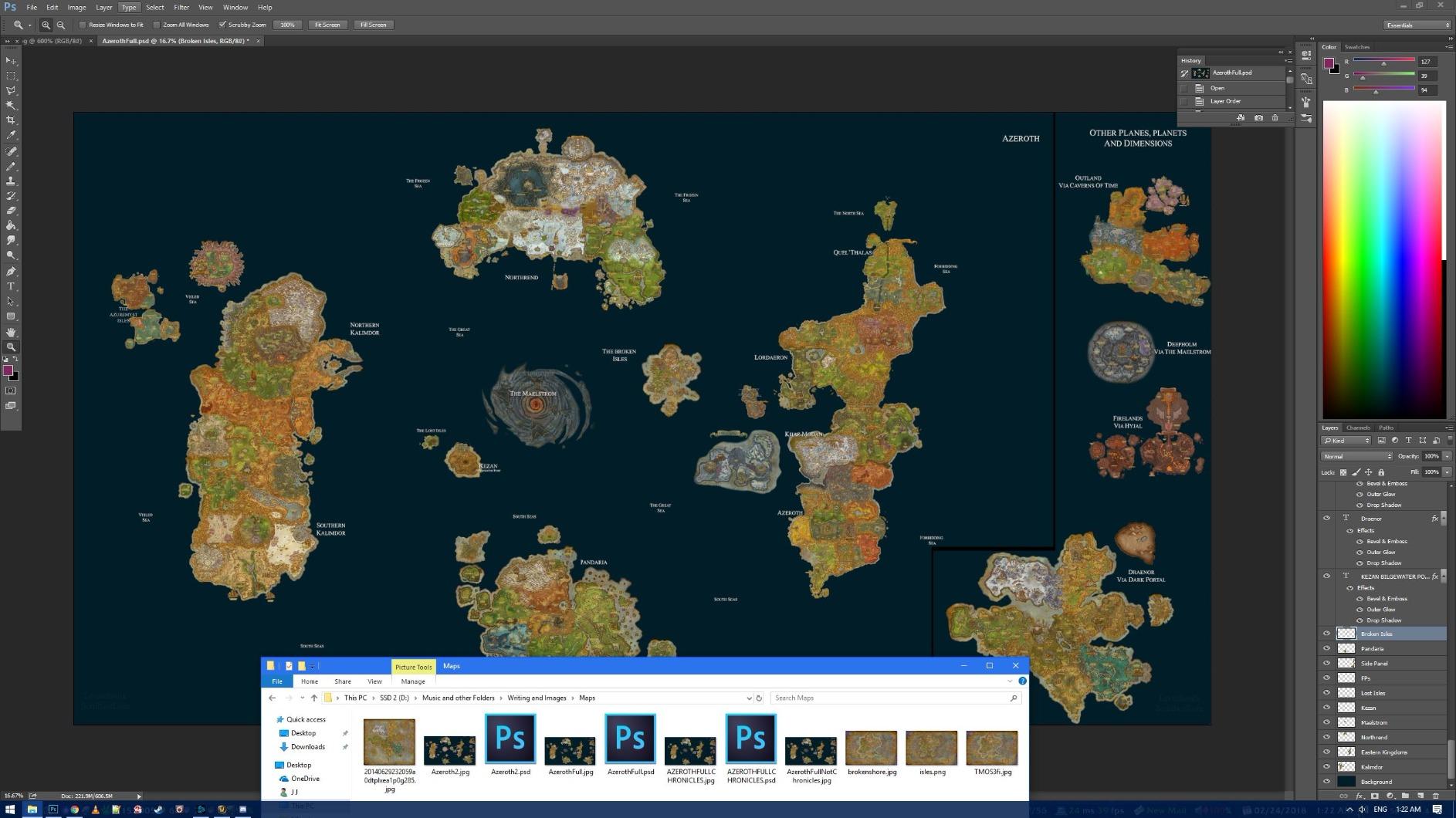Select the Rectangular Marquee tool
This screenshot has height=818, width=1456.
tap(11, 76)
